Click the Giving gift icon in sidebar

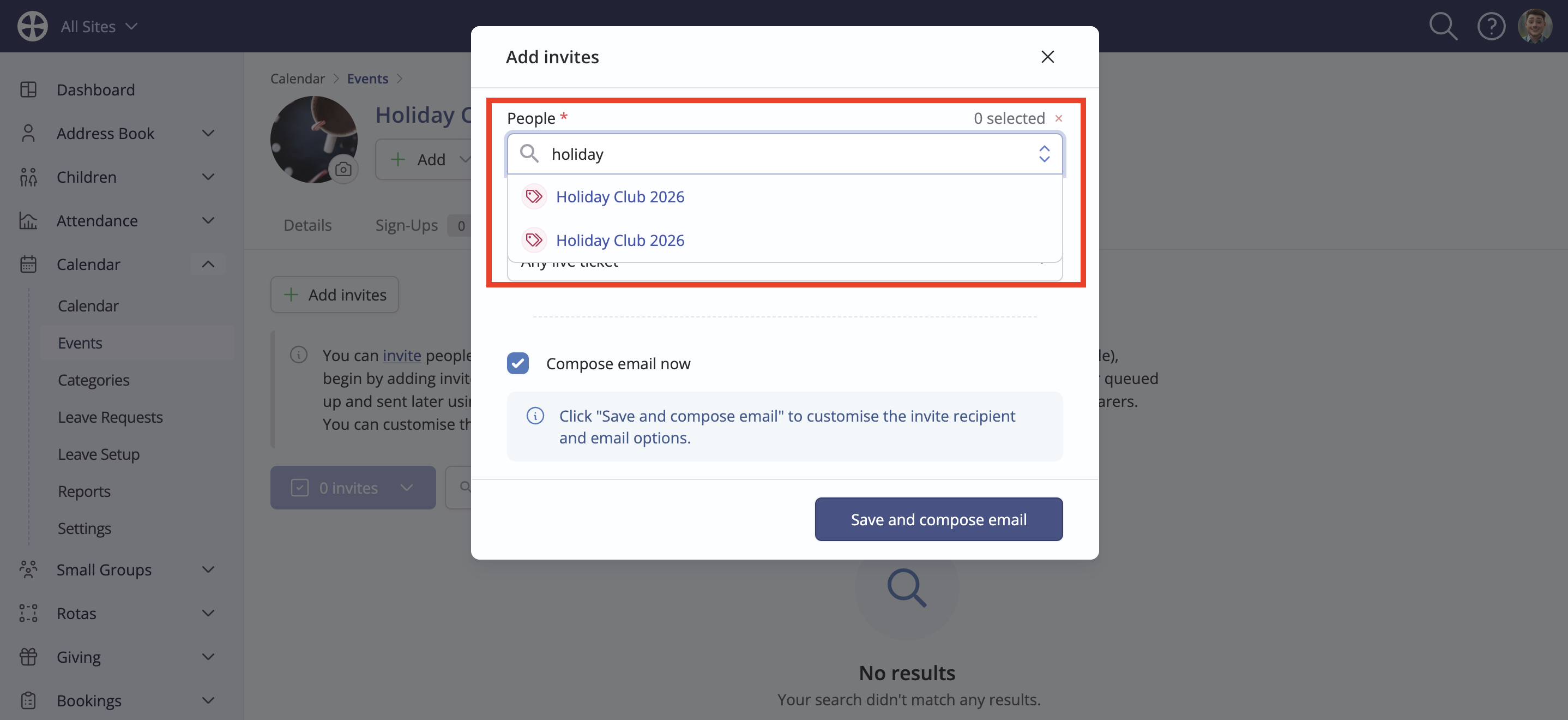coord(28,657)
